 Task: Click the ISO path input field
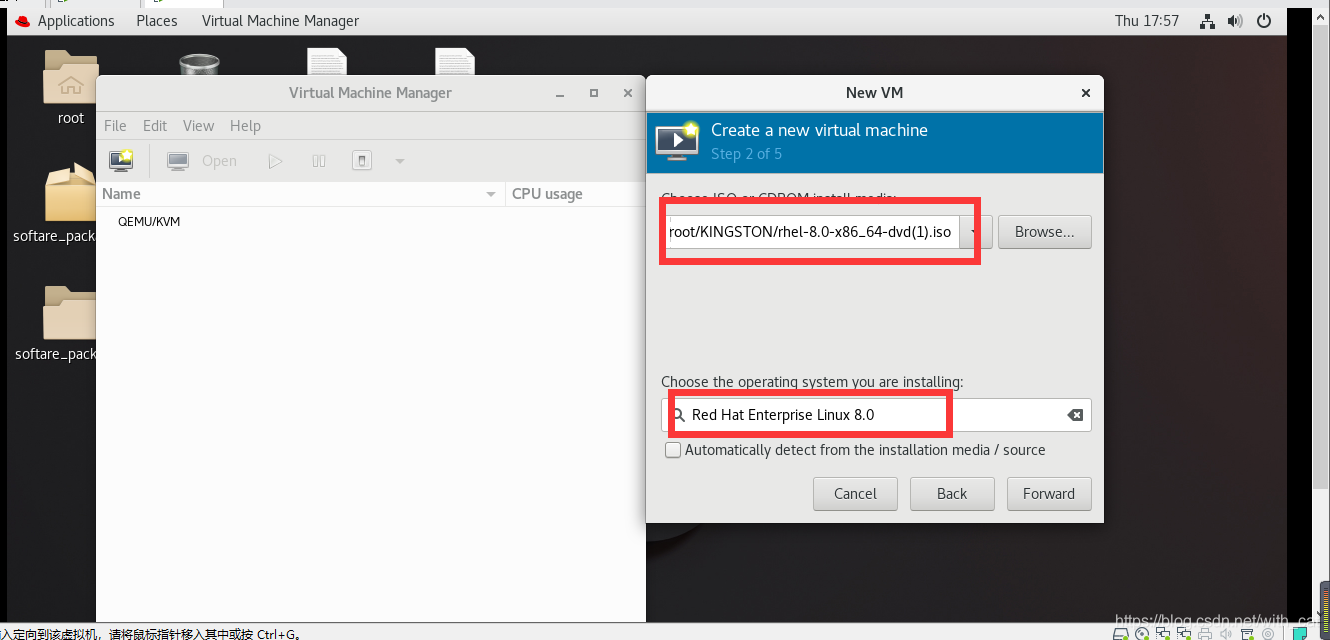point(810,232)
